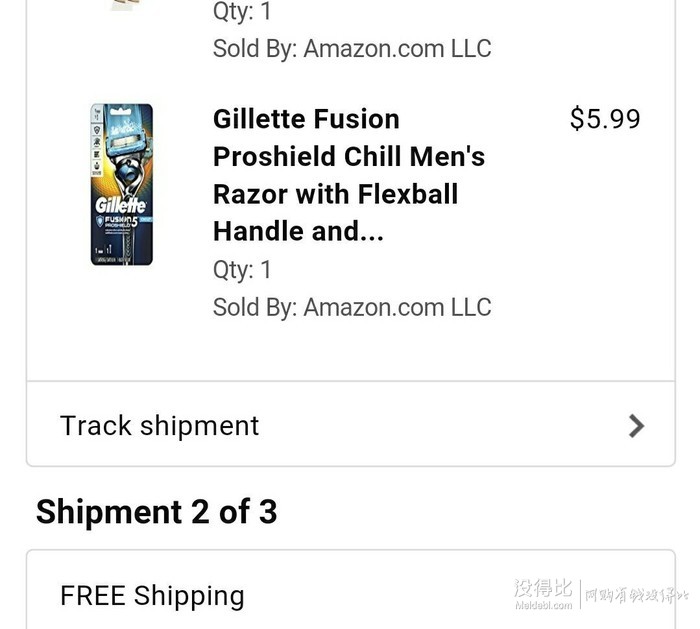Click the Chinese characters watermark logo
This screenshot has height=629, width=700.
point(543,588)
